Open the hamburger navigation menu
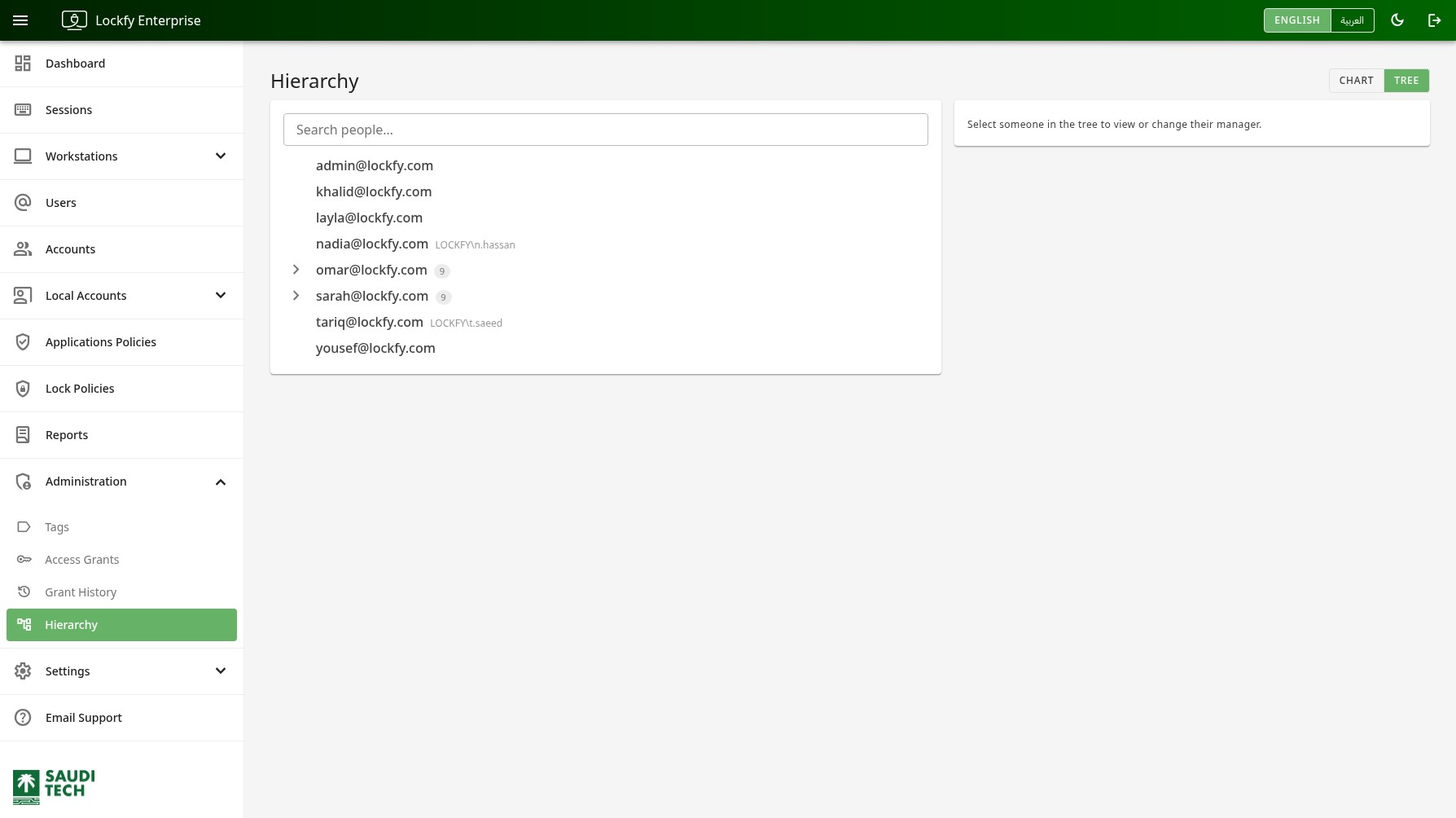The width and height of the screenshot is (1456, 818). [20, 20]
